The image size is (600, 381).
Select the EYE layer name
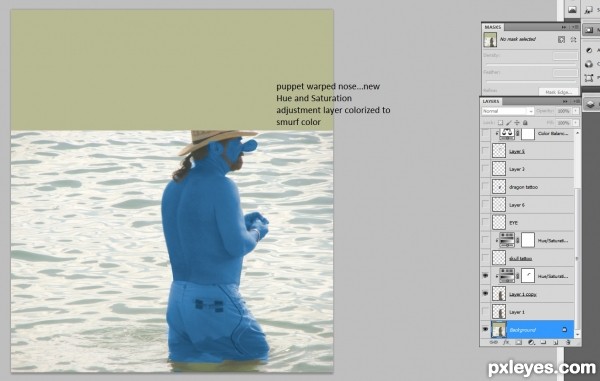tap(514, 223)
